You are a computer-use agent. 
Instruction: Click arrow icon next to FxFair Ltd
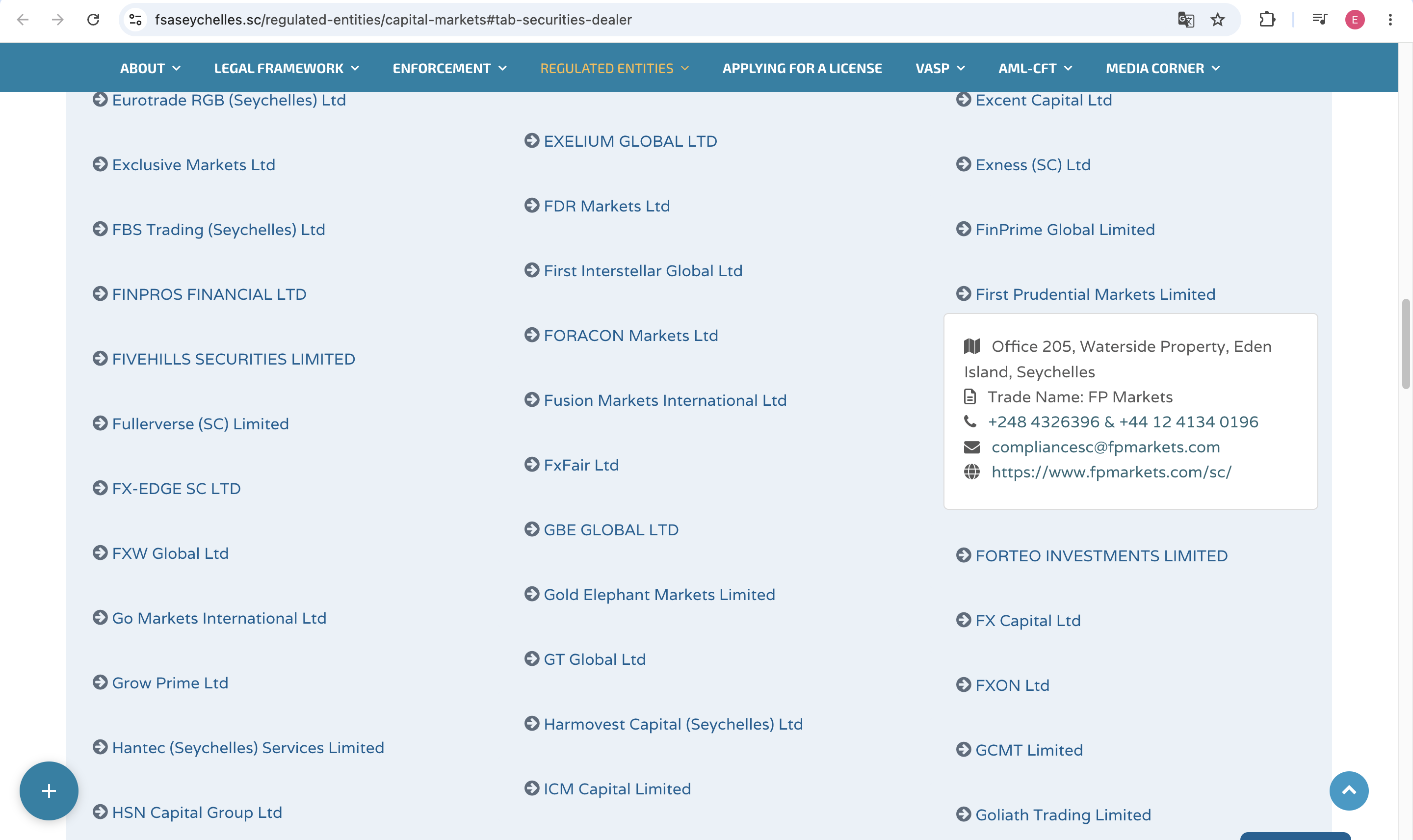pos(531,465)
